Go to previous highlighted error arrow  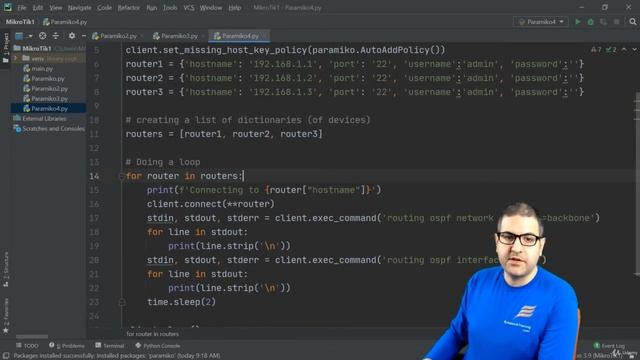[x=624, y=50]
